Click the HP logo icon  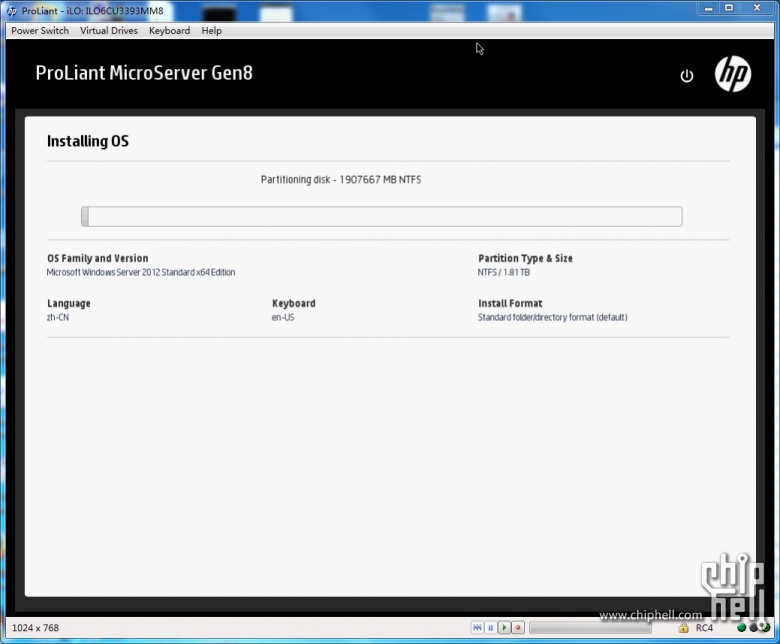733,74
